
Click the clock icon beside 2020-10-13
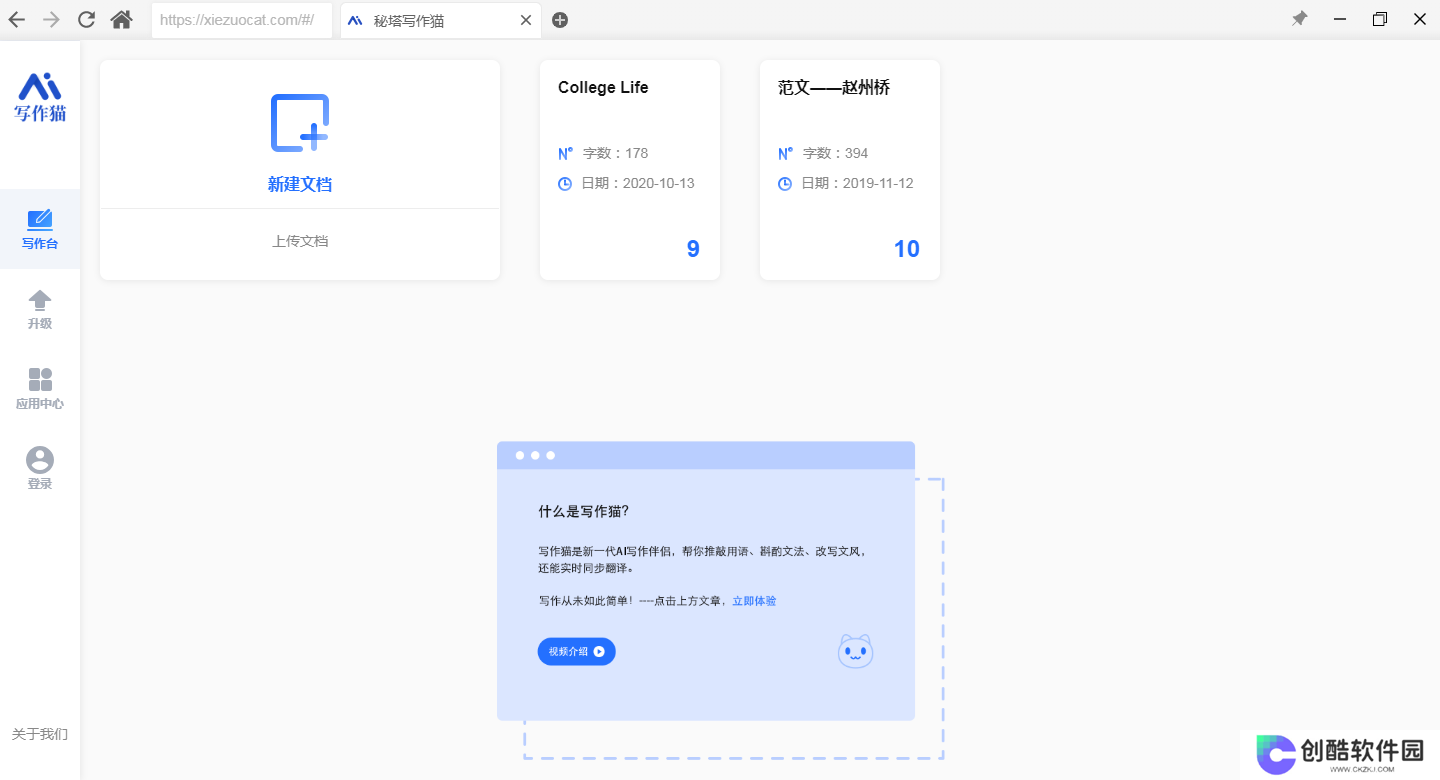pos(565,184)
